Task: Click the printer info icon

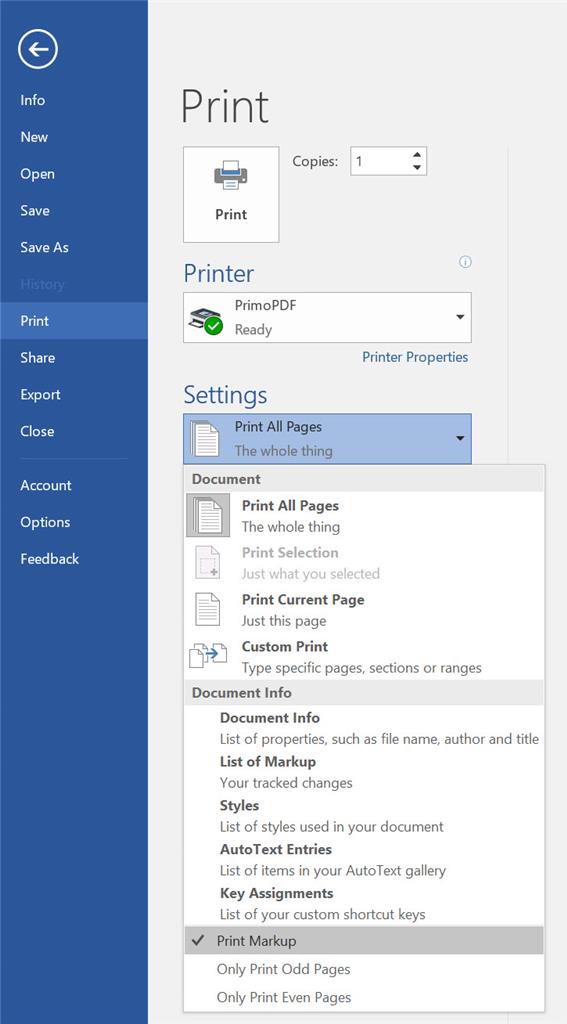Action: click(465, 262)
